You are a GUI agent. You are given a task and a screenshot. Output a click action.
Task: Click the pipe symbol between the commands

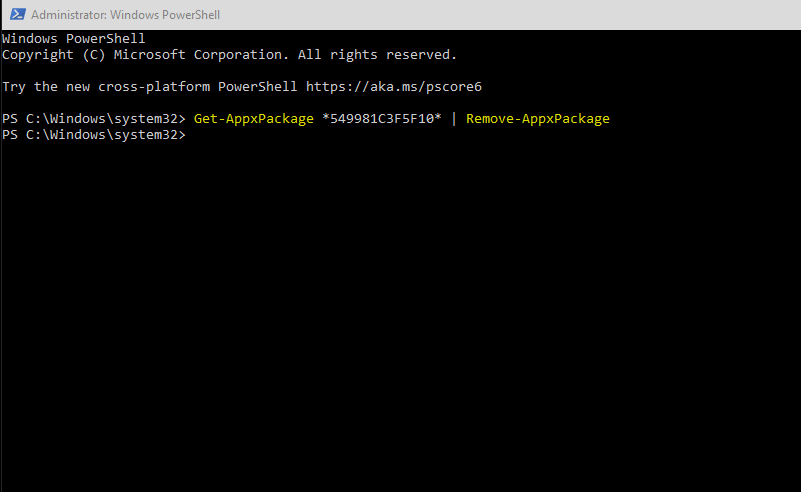[x=454, y=119]
